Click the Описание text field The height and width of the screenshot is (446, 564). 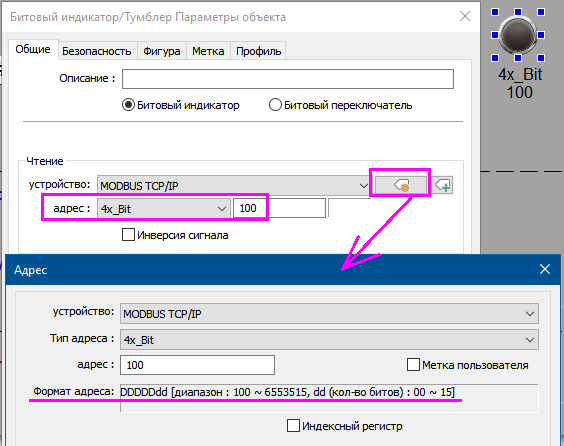[288, 79]
